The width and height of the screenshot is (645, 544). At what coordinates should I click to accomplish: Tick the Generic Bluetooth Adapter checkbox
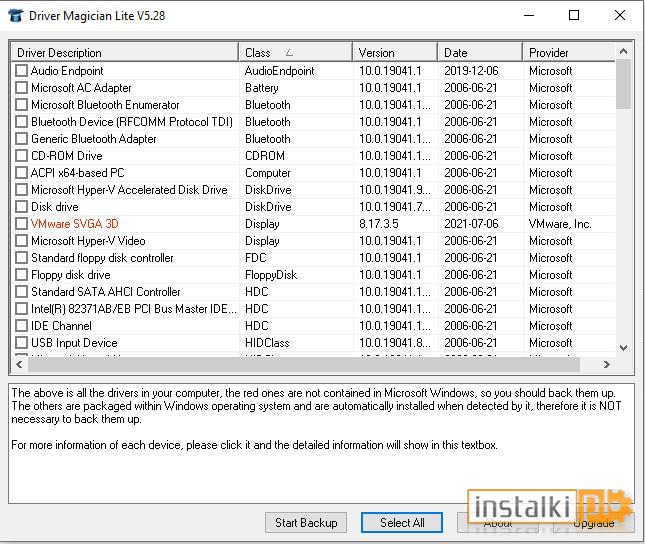pos(21,139)
